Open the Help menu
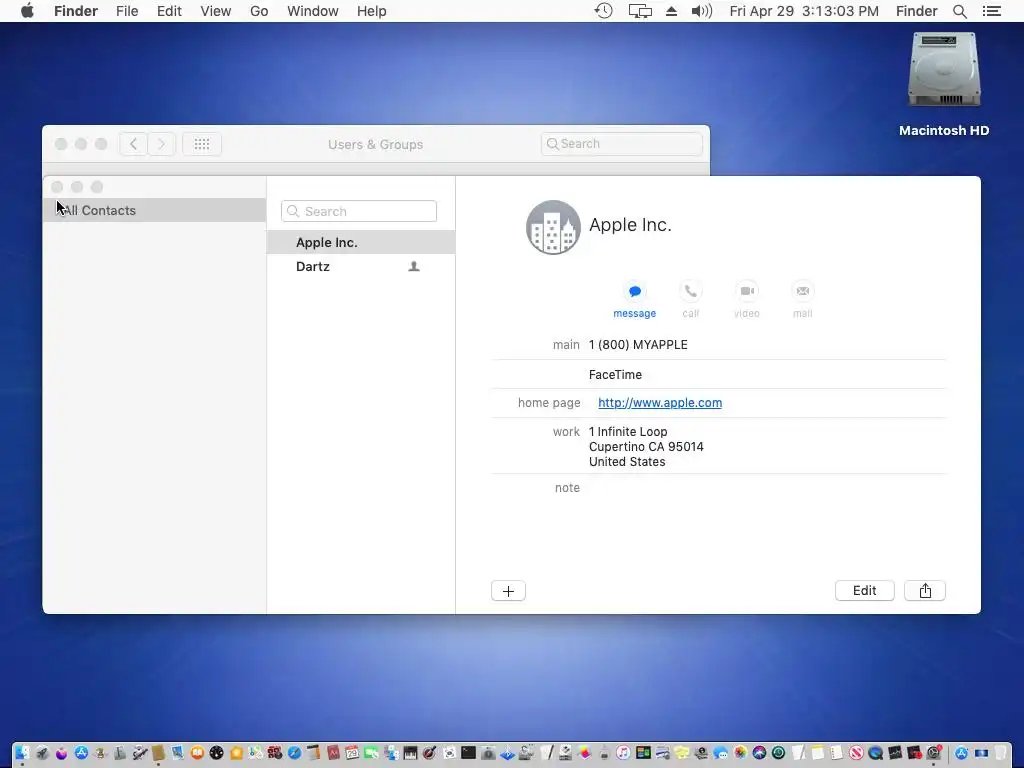 click(372, 11)
